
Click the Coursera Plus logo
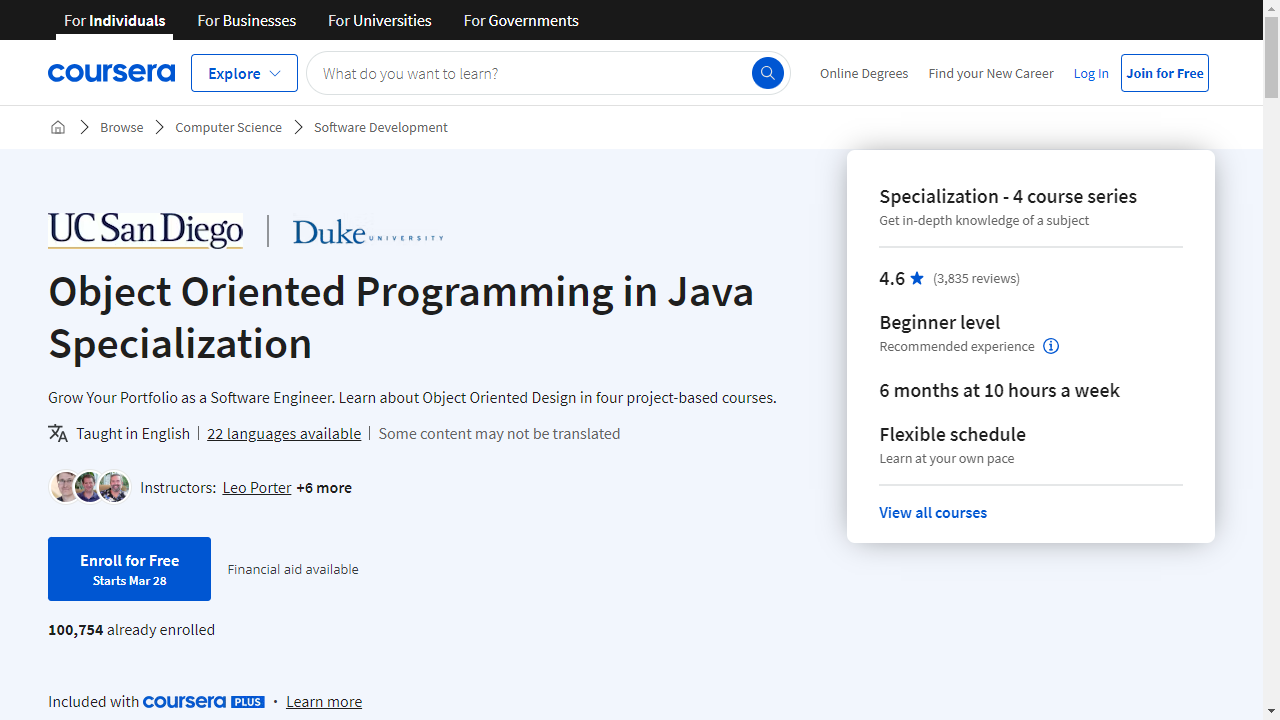tap(204, 701)
